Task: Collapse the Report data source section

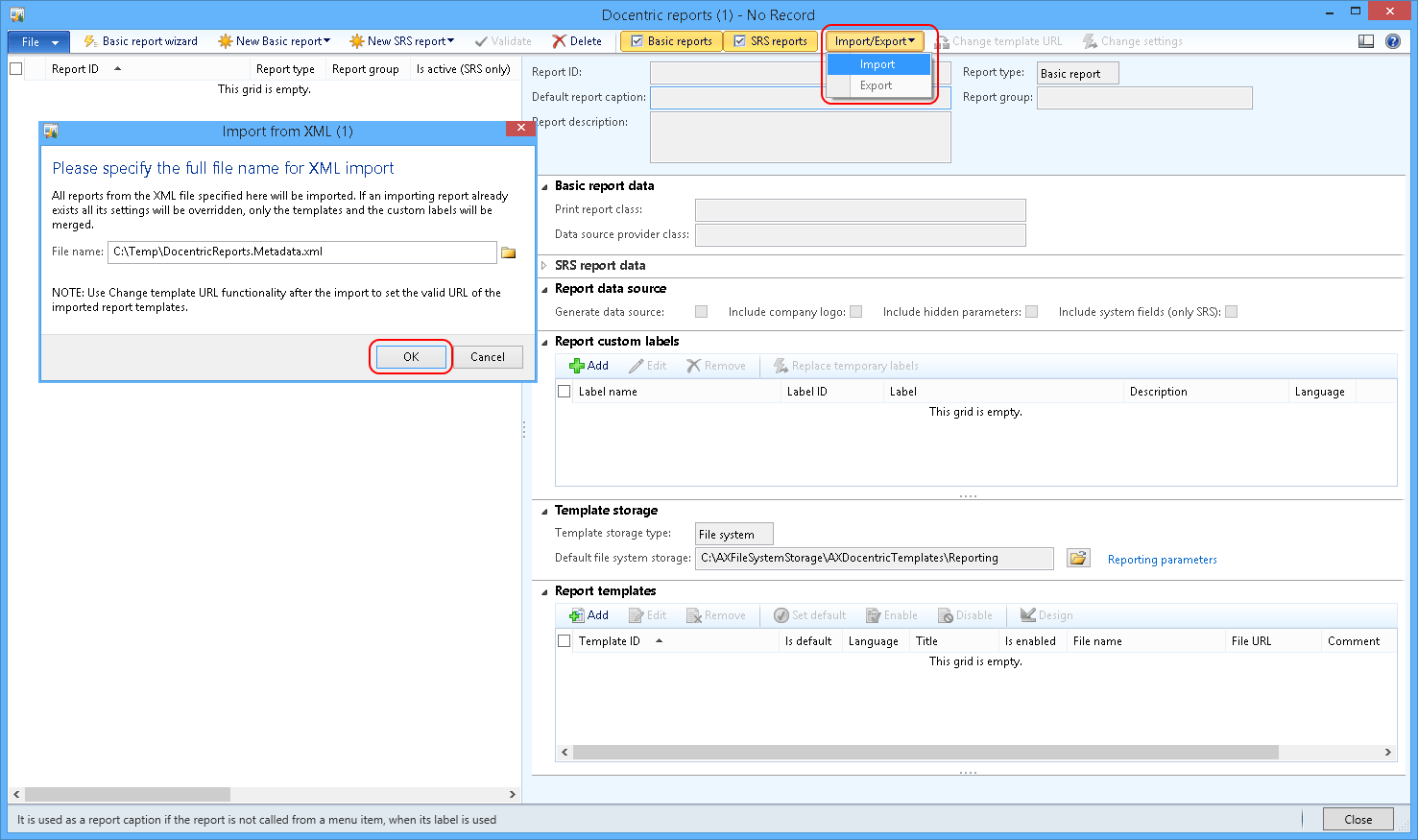Action: (544, 289)
